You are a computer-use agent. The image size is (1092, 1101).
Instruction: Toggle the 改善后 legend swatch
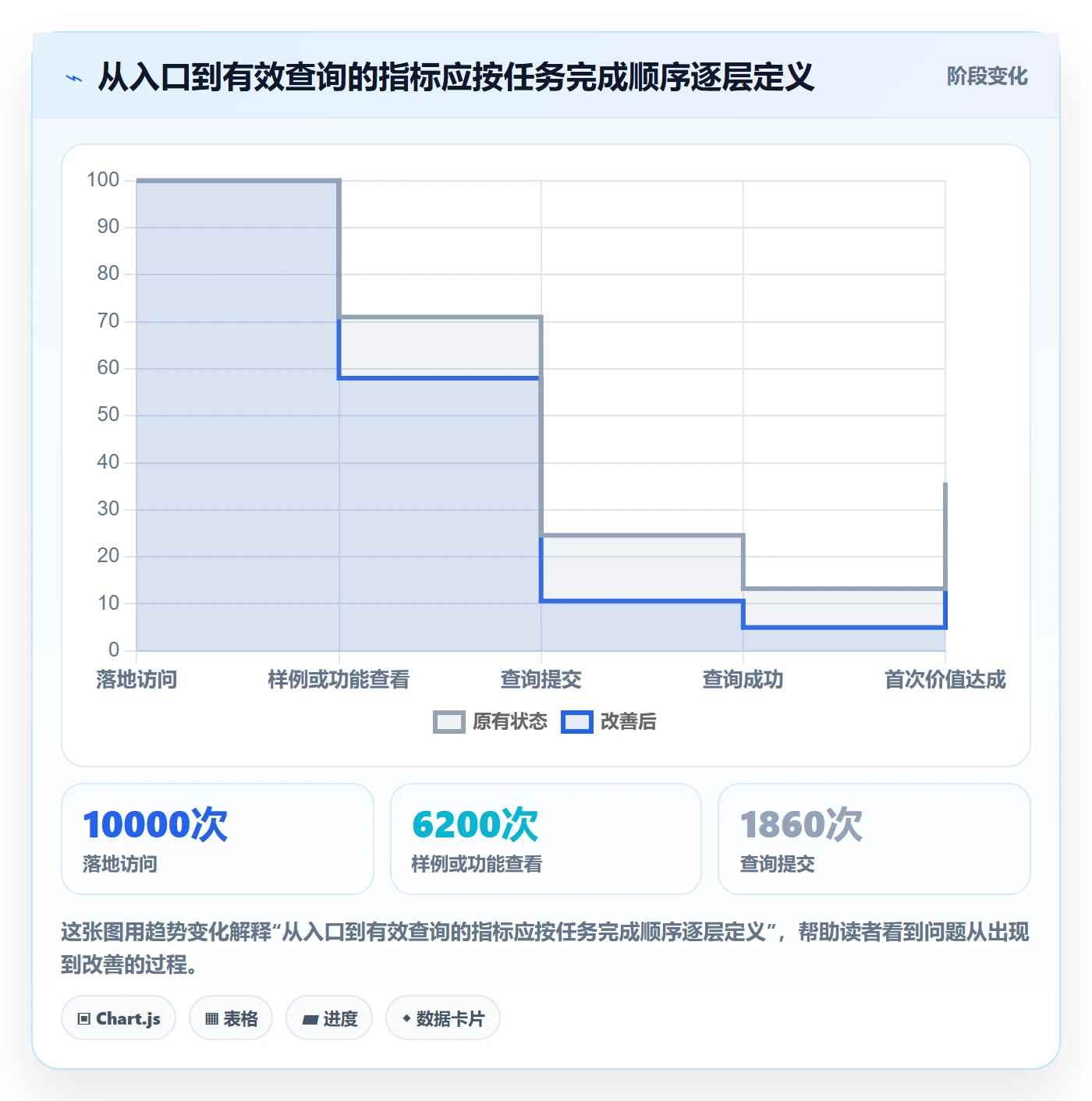tap(577, 722)
